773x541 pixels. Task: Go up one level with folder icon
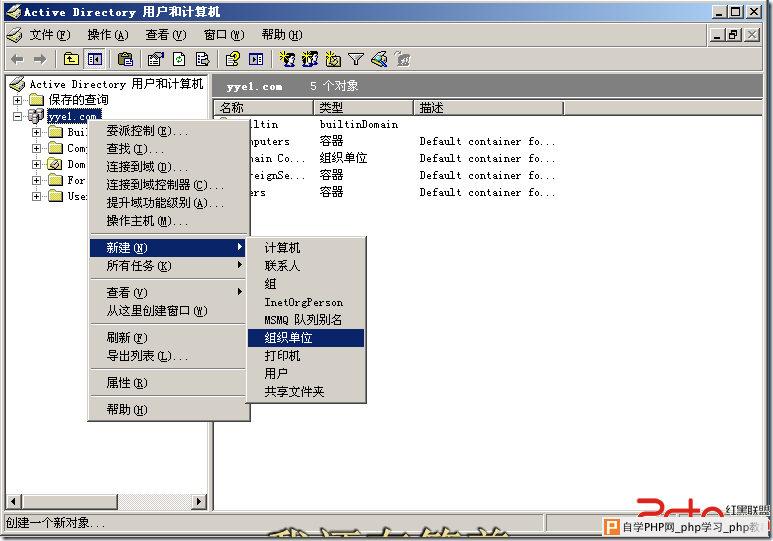tap(71, 60)
